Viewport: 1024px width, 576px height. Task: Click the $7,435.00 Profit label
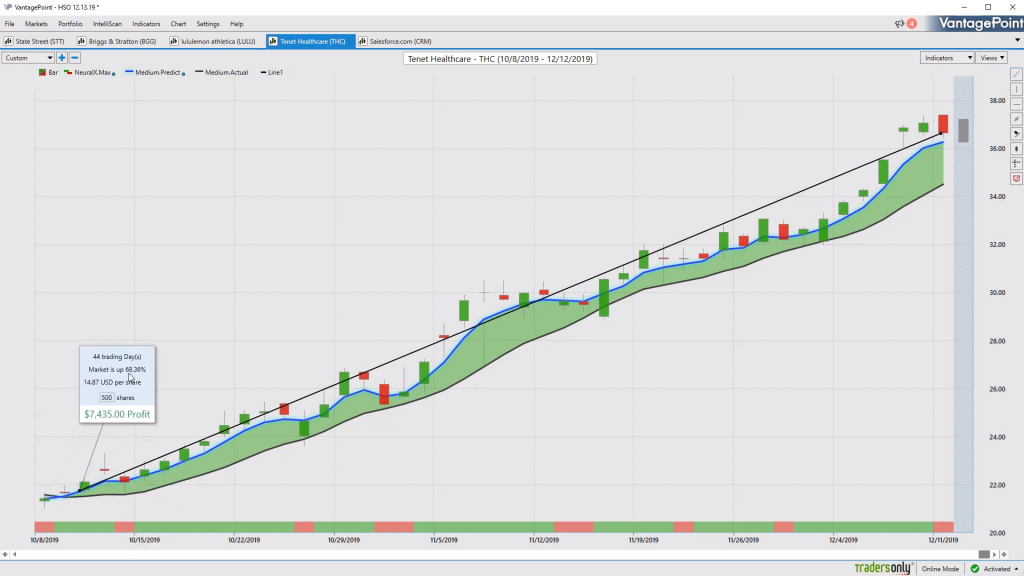[x=117, y=414]
